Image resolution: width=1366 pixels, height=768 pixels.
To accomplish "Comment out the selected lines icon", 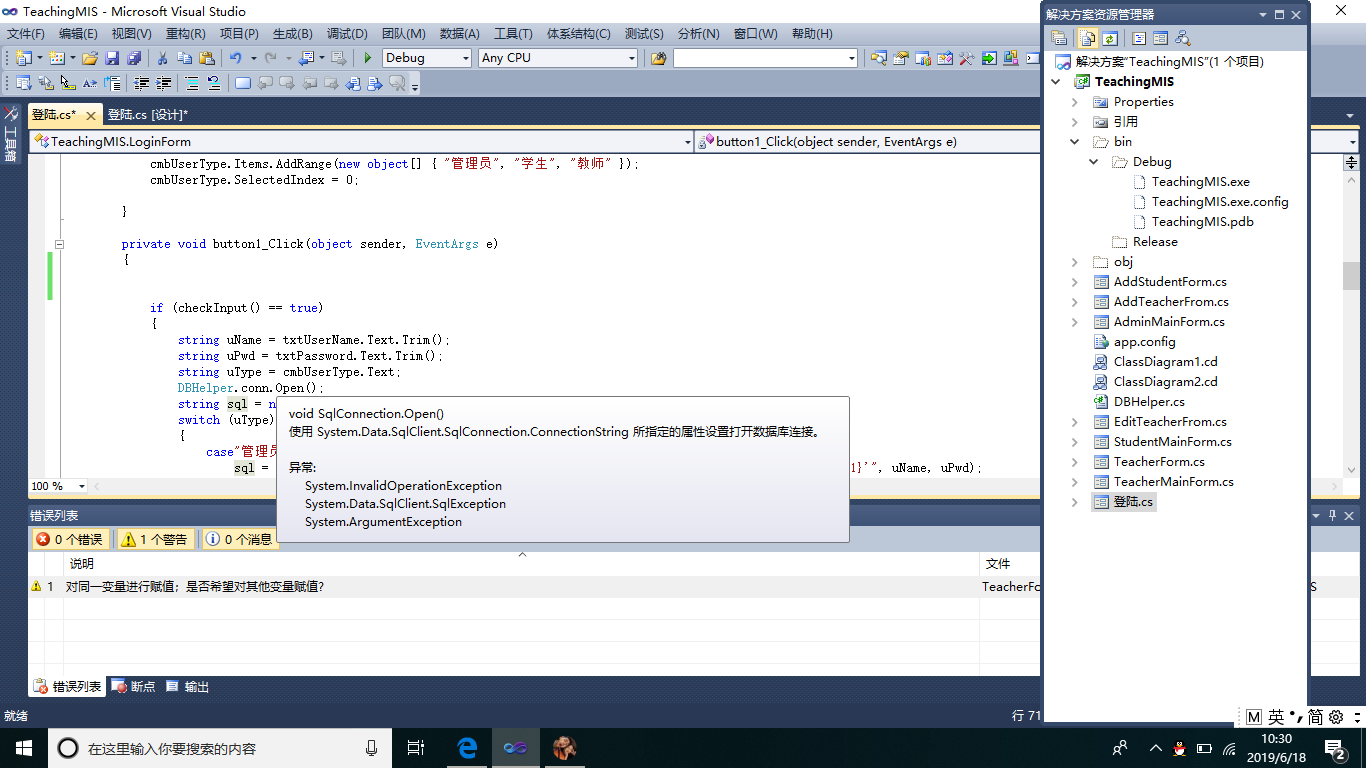I will pyautogui.click(x=192, y=83).
